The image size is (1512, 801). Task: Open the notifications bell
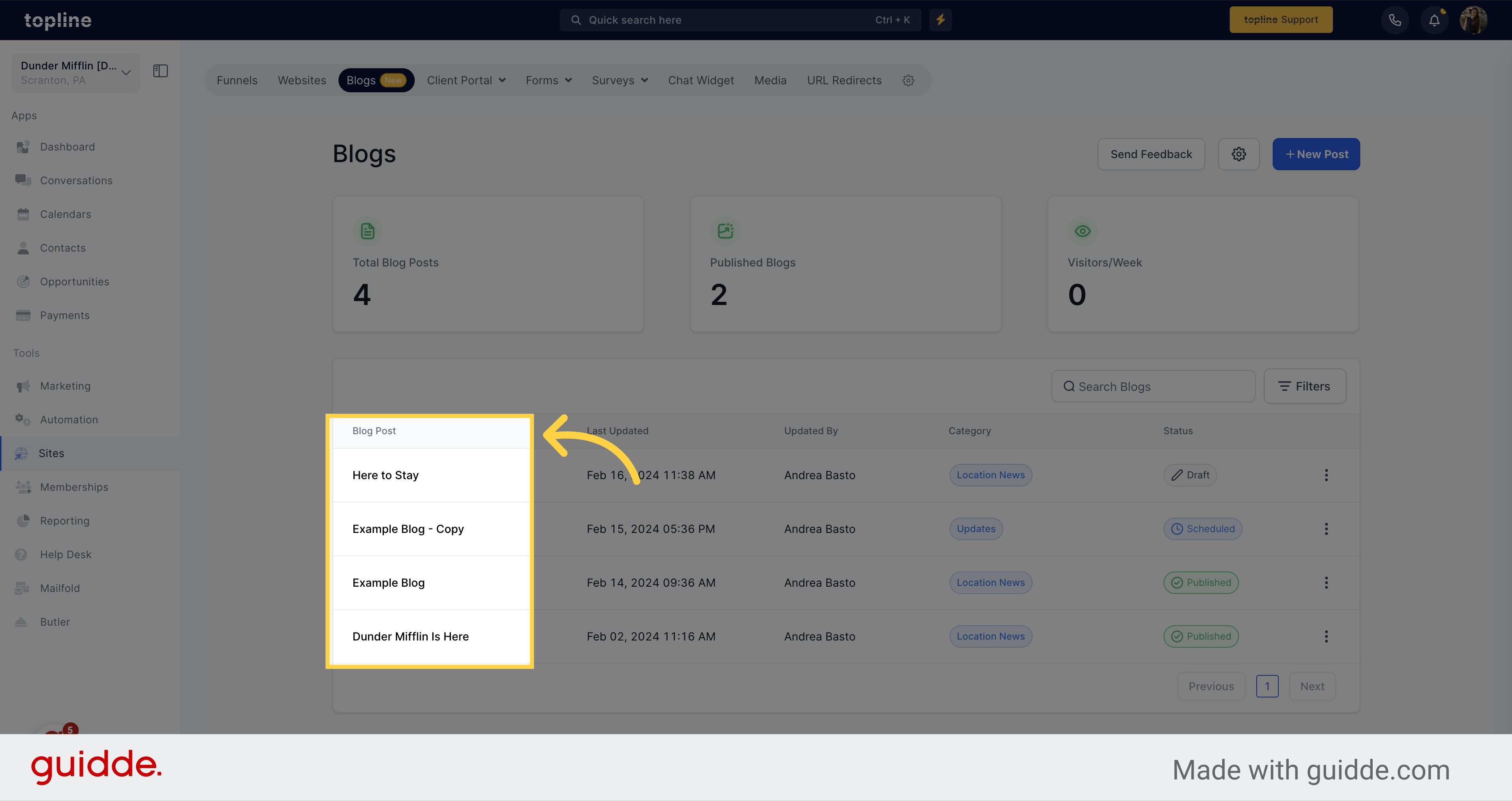click(1434, 20)
